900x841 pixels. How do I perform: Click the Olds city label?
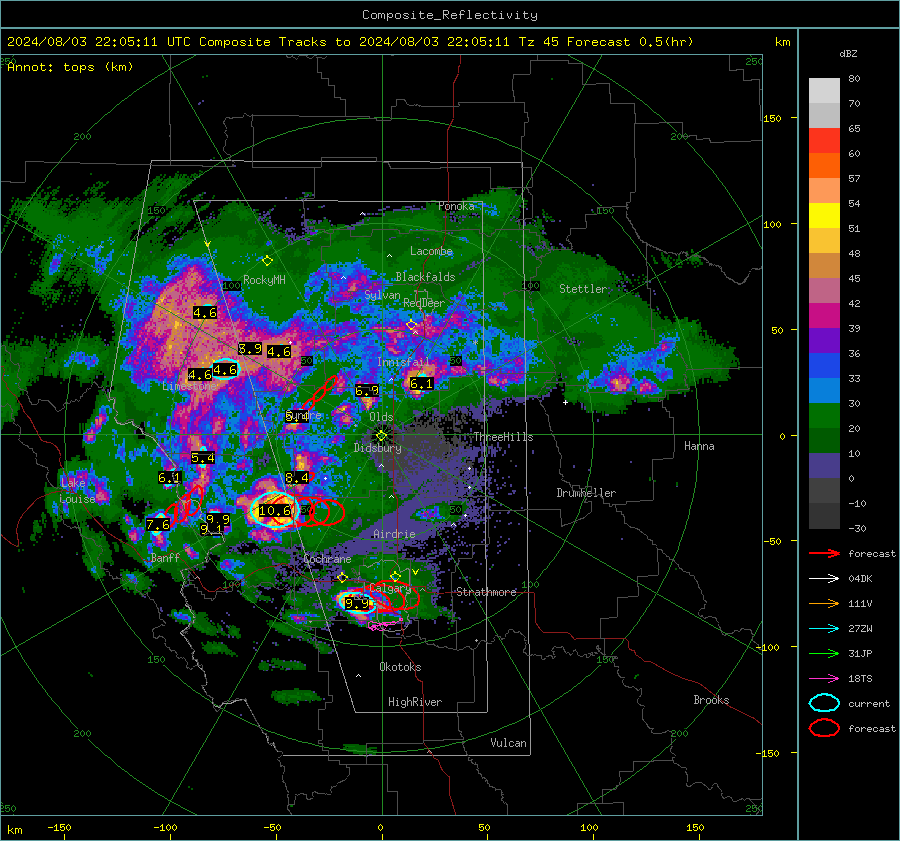381,417
